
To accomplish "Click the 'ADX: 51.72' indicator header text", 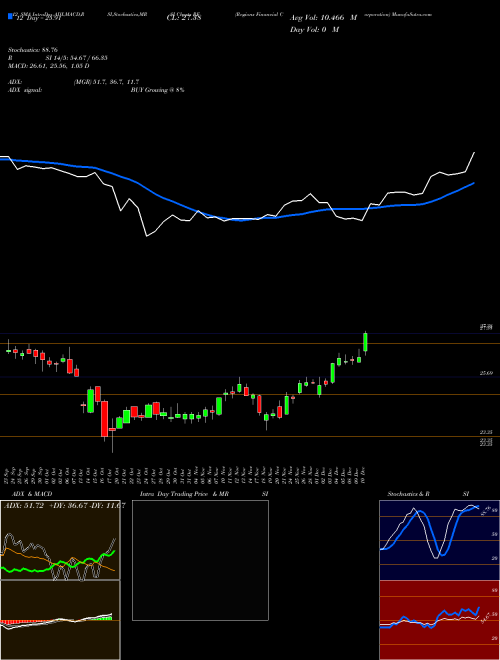I will (x=24, y=506).
